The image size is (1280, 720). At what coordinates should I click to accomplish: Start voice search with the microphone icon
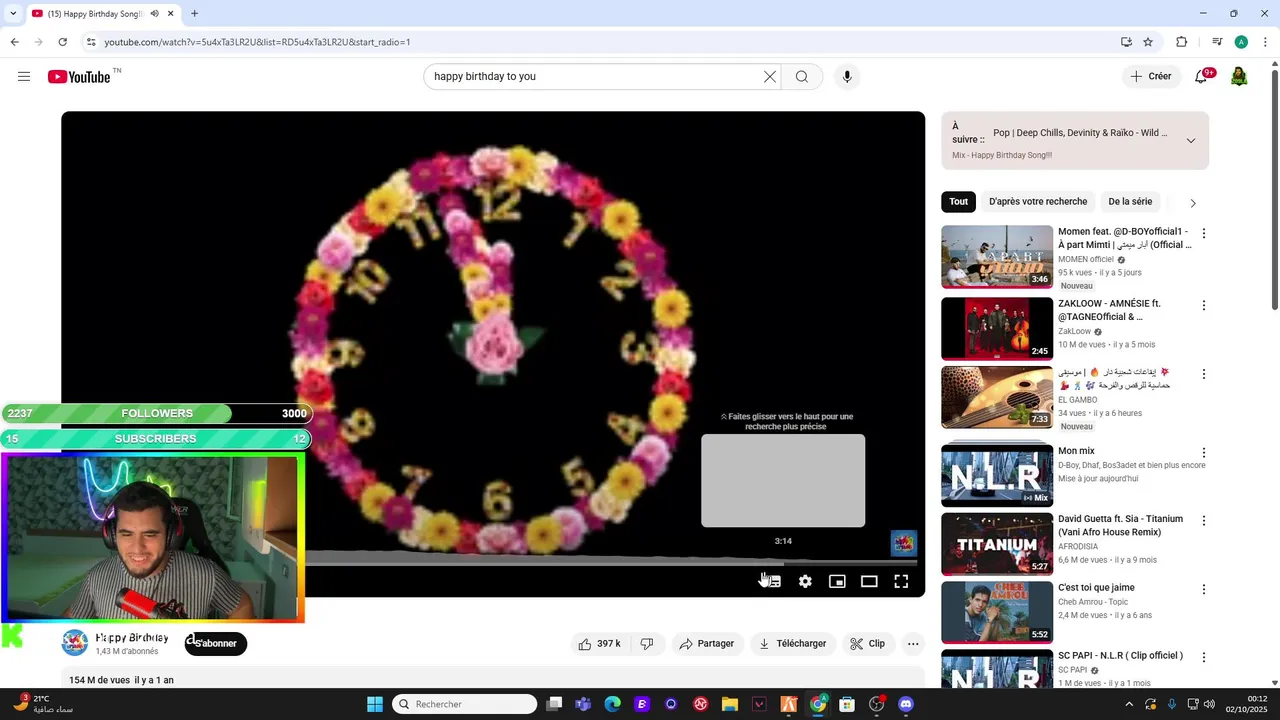pyautogui.click(x=847, y=77)
